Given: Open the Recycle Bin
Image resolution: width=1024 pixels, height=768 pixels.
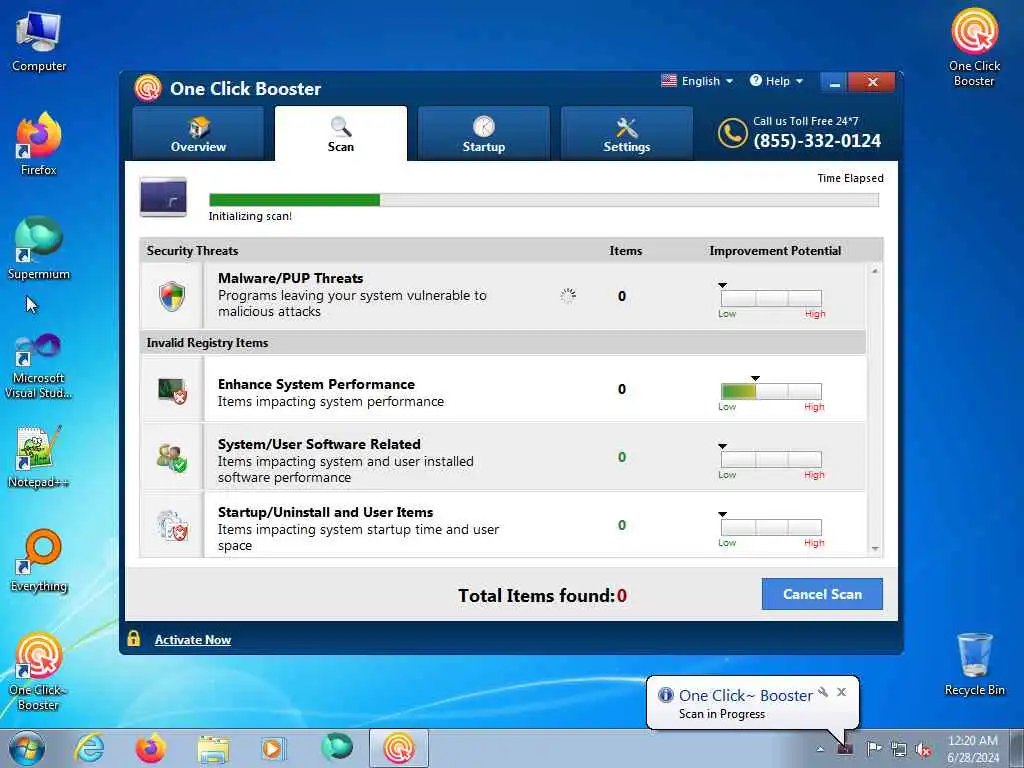Looking at the screenshot, I should point(974,664).
